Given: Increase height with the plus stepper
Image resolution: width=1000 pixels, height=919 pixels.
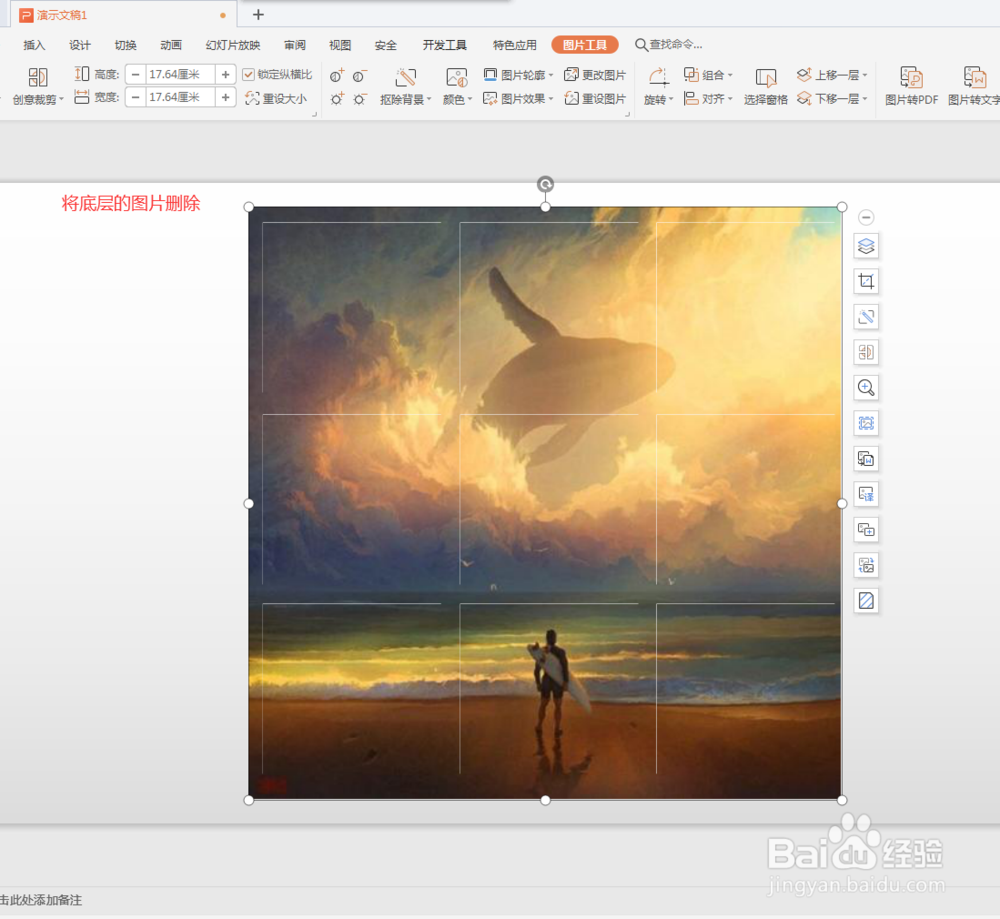Looking at the screenshot, I should [x=225, y=75].
